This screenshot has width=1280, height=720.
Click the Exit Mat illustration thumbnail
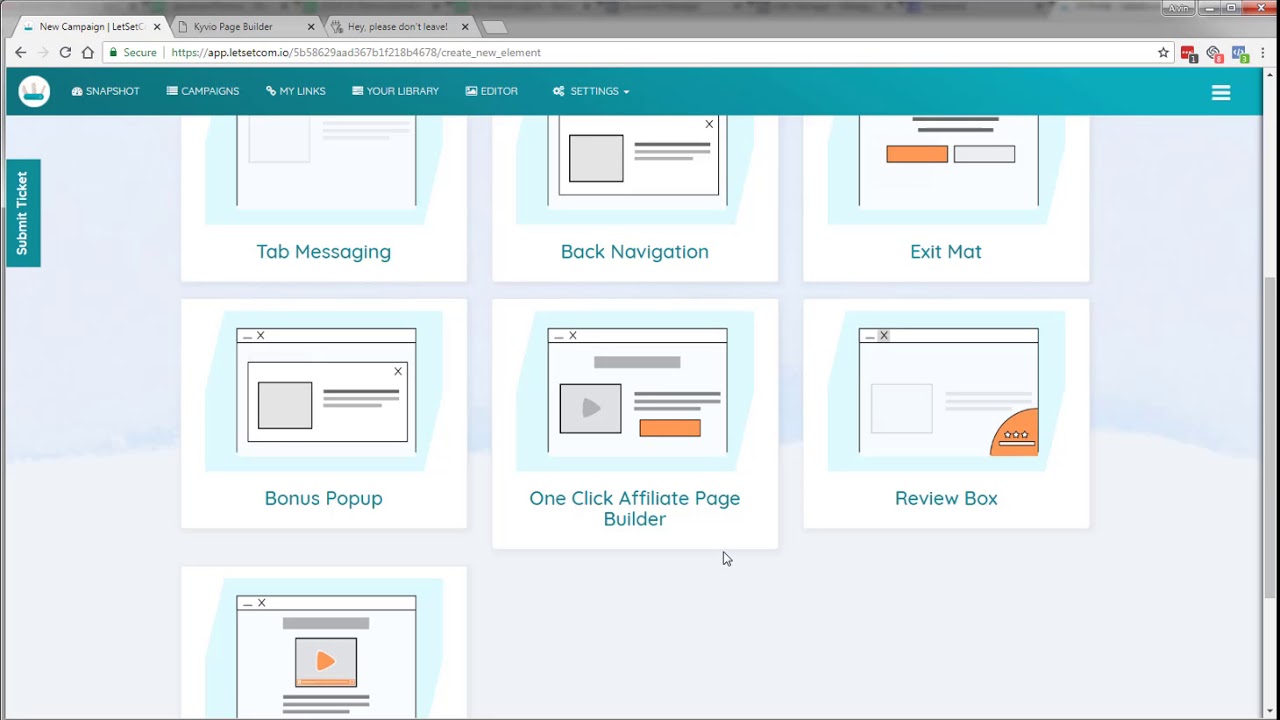point(948,168)
